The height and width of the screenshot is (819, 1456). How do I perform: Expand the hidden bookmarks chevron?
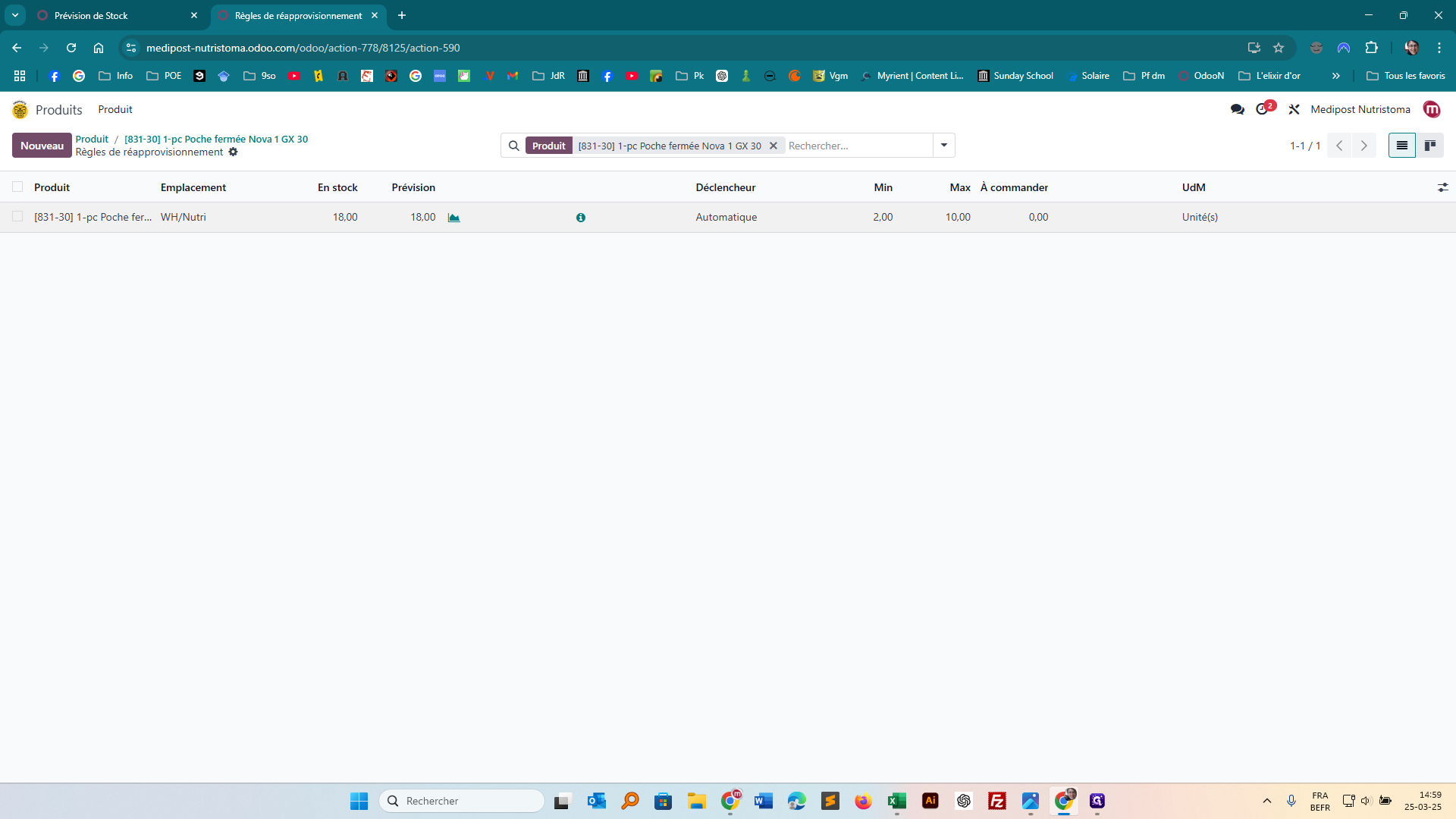pos(1336,76)
